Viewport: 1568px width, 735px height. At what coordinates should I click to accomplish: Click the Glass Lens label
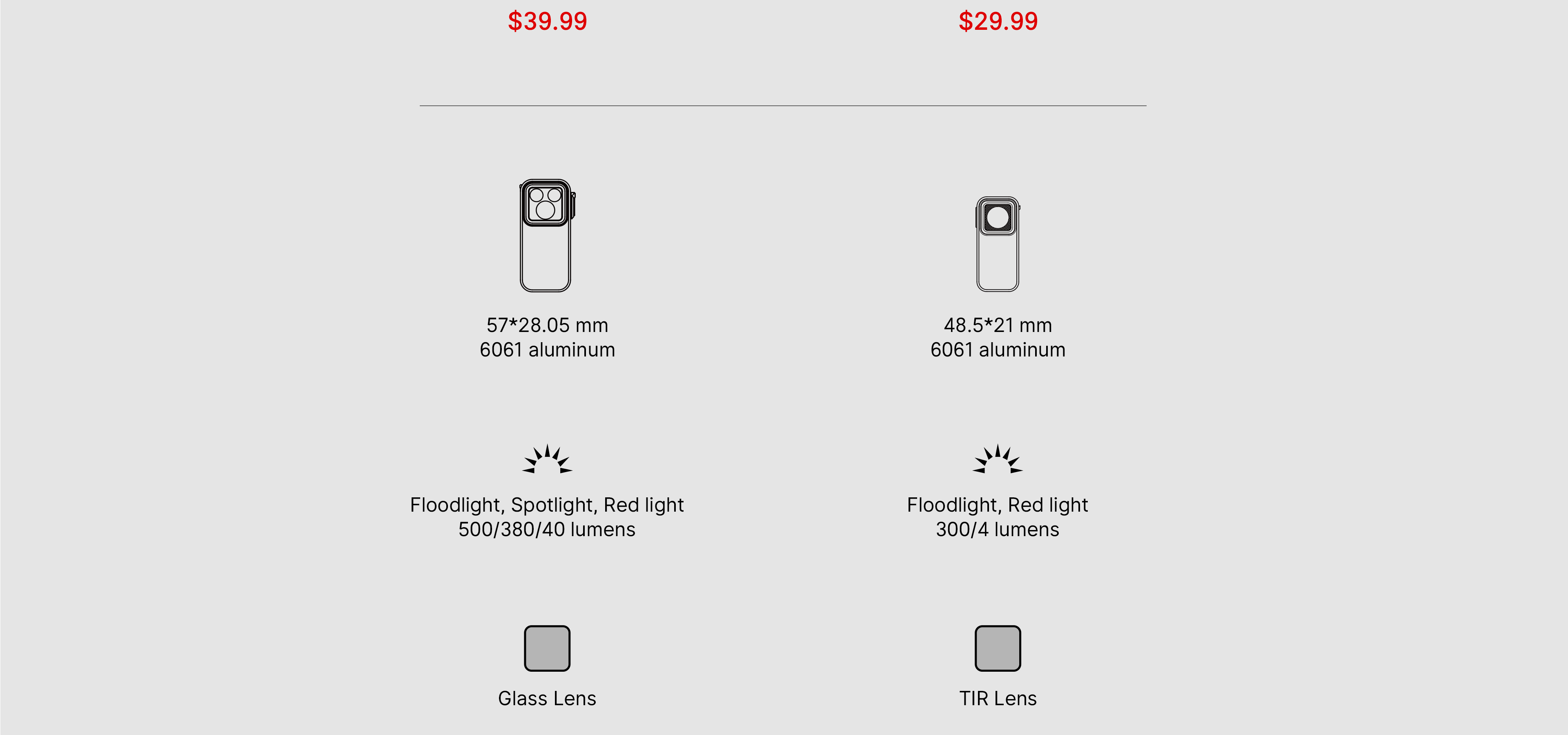pyautogui.click(x=547, y=699)
